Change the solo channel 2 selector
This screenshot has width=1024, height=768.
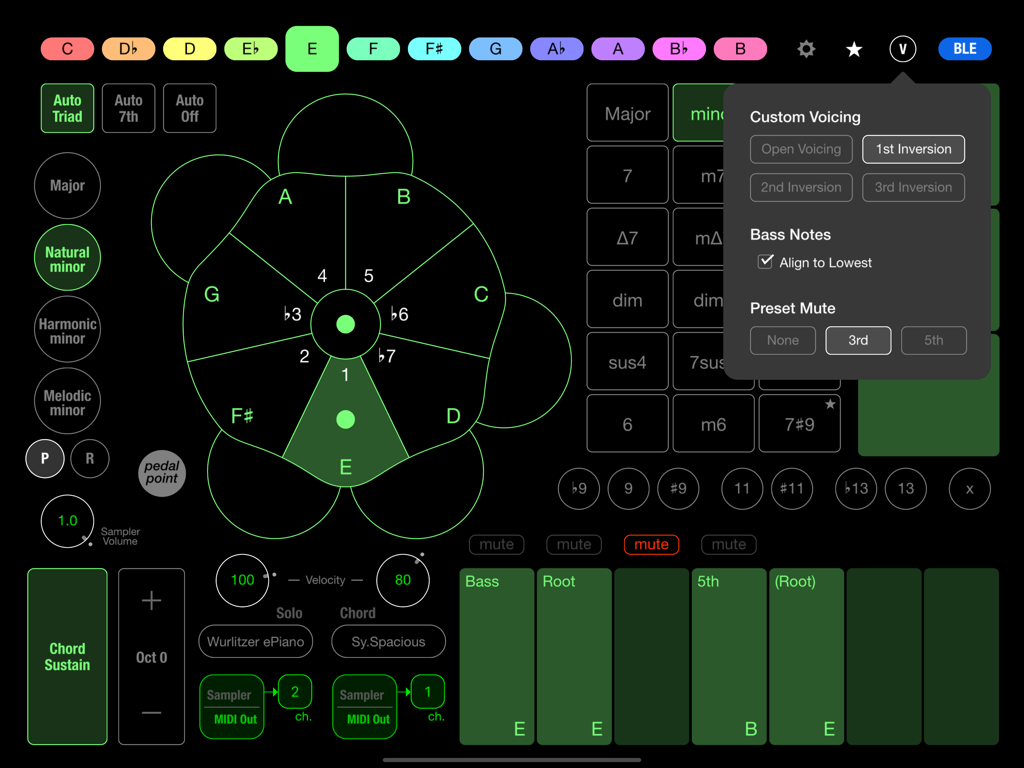coord(296,691)
